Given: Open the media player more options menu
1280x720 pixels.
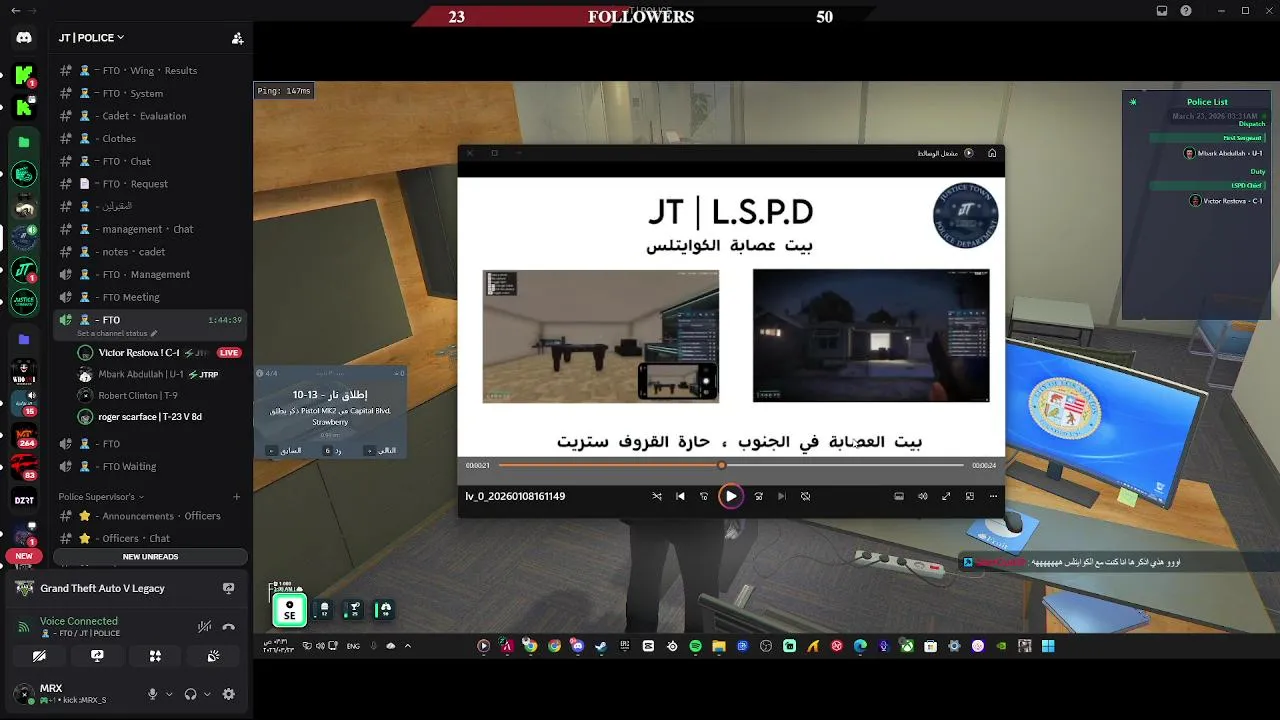Looking at the screenshot, I should coord(993,496).
